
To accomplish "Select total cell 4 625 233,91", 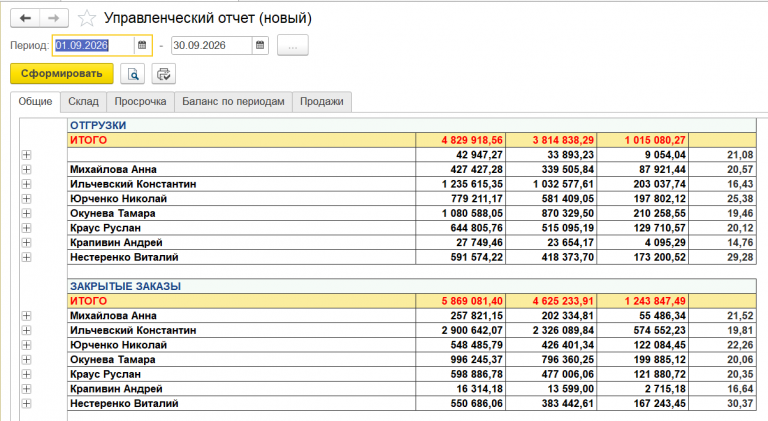I will pyautogui.click(x=551, y=301).
